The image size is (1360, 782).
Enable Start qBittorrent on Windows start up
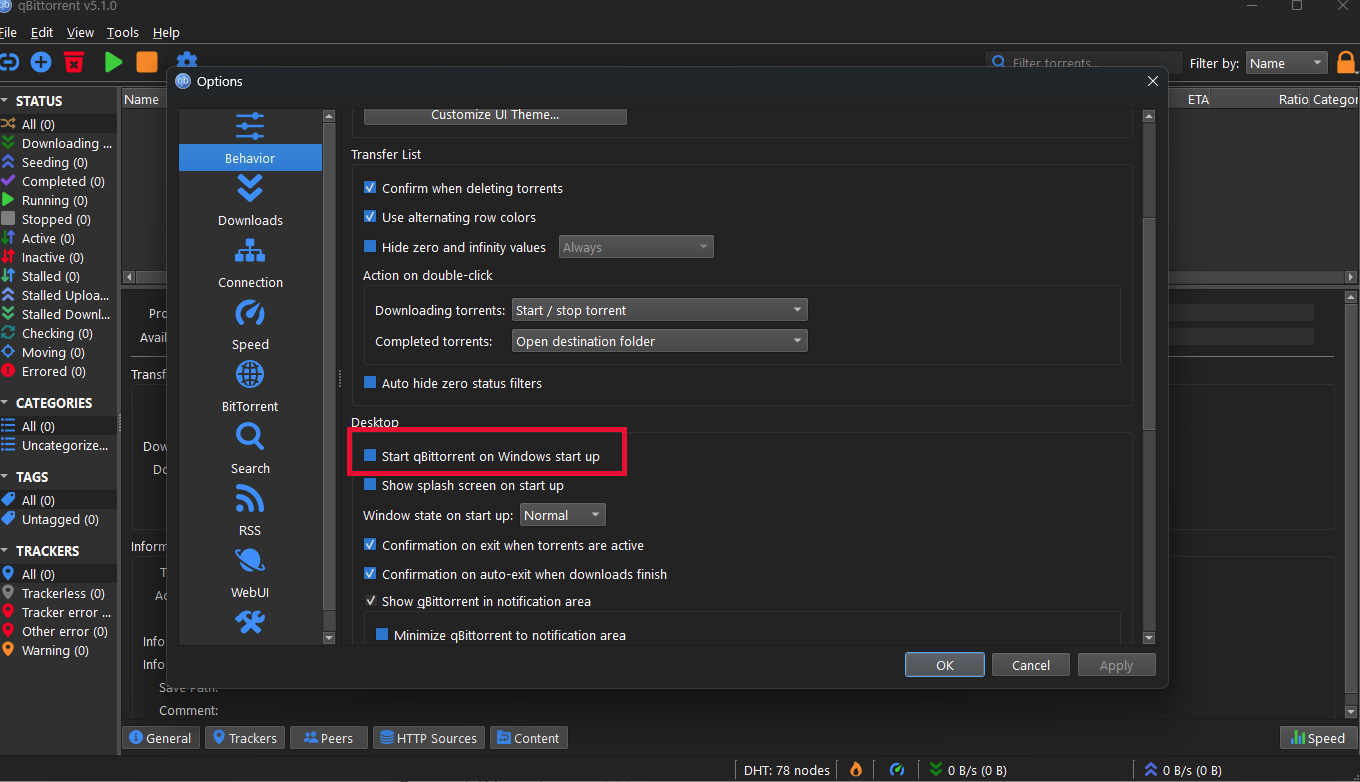coord(370,456)
